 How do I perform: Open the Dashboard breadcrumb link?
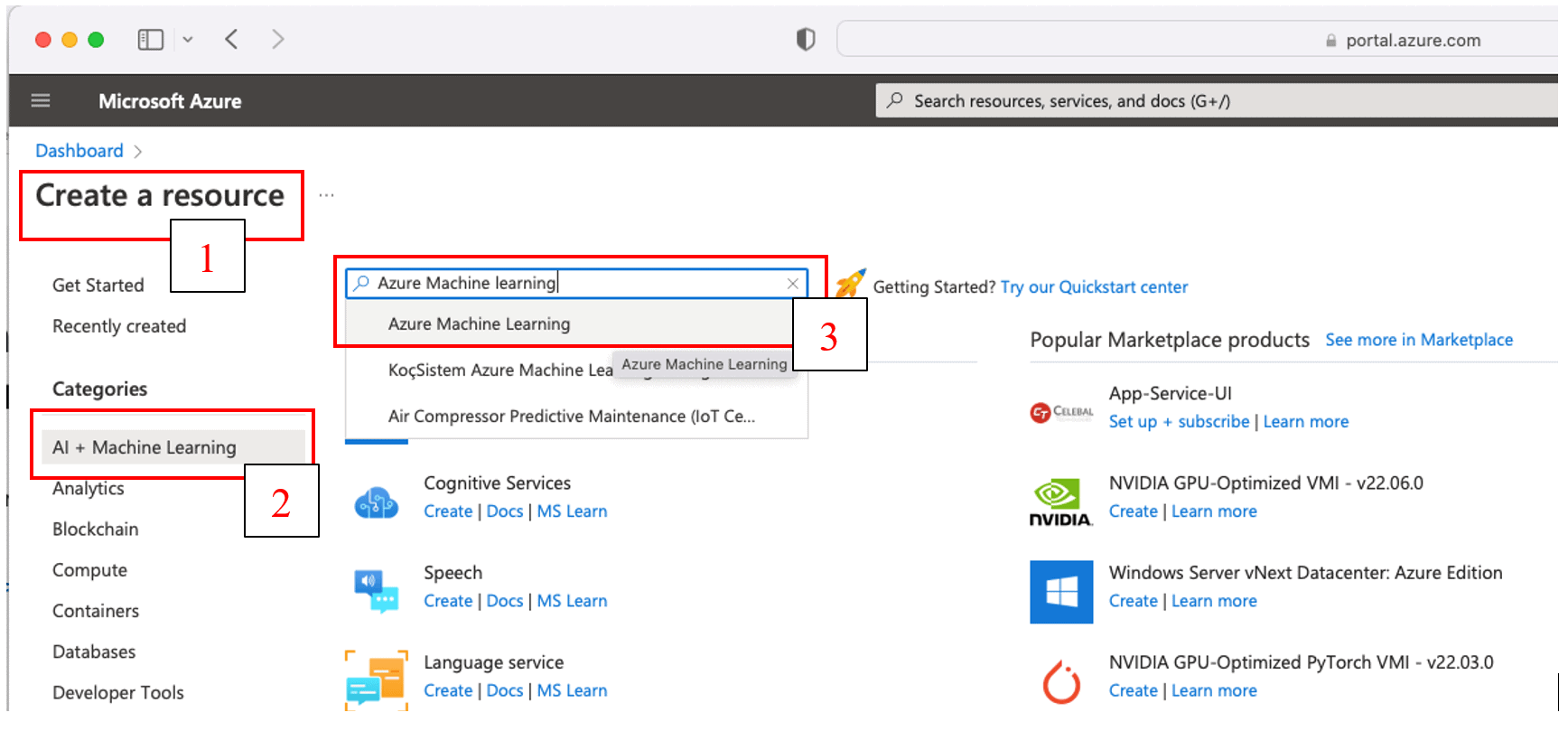(x=79, y=151)
